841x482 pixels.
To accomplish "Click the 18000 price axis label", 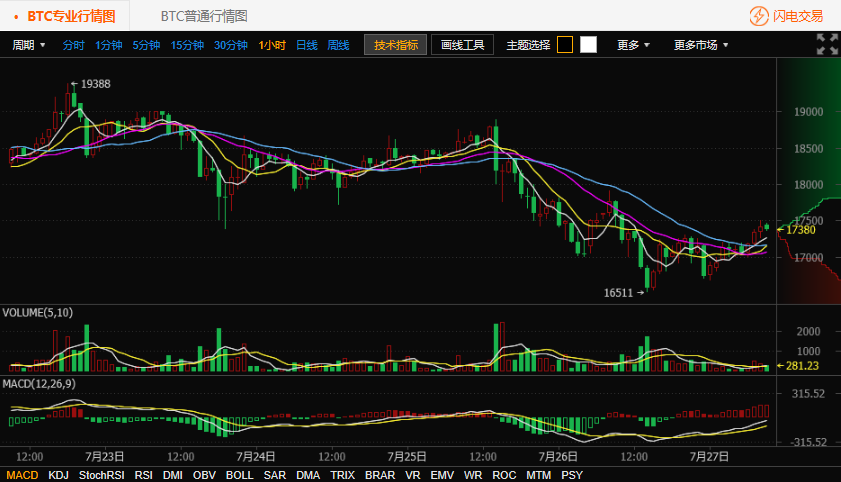I will 808,184.
